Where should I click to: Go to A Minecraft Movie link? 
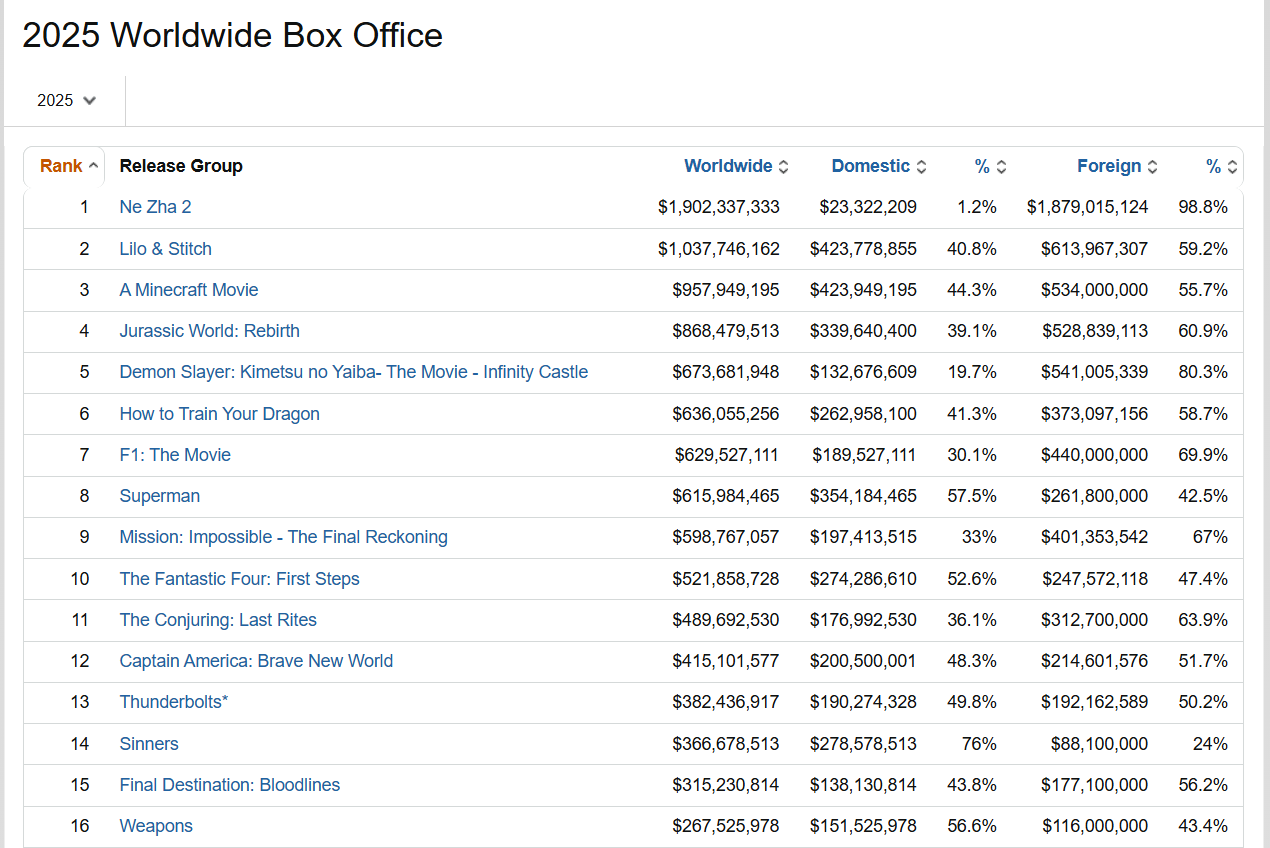188,290
